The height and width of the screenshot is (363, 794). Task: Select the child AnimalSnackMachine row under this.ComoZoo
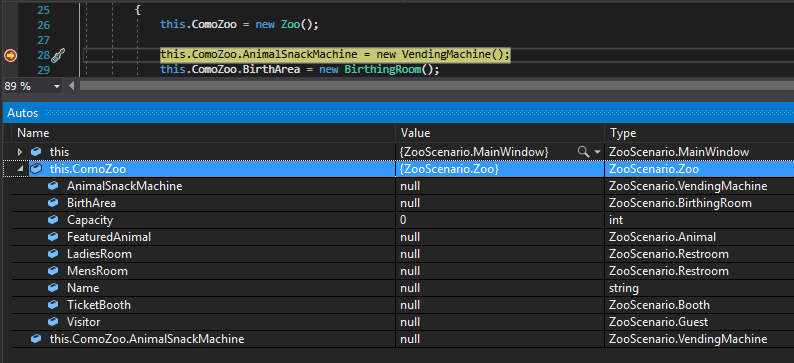click(x=403, y=186)
